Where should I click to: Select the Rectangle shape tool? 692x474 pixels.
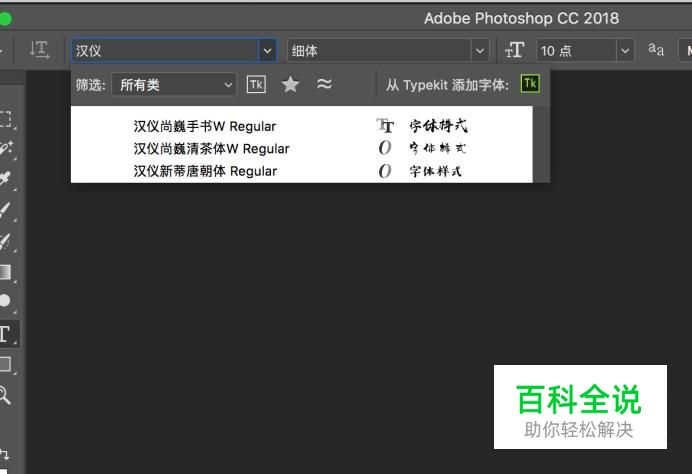tap(5, 364)
